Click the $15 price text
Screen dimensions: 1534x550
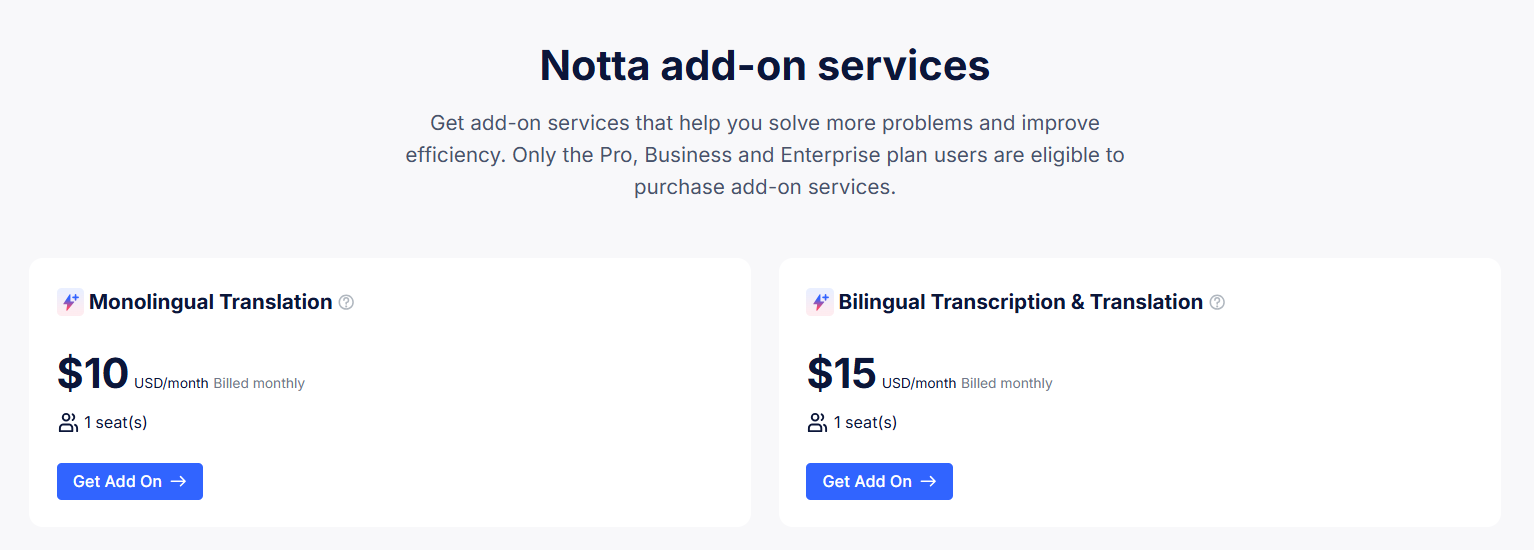tap(842, 373)
